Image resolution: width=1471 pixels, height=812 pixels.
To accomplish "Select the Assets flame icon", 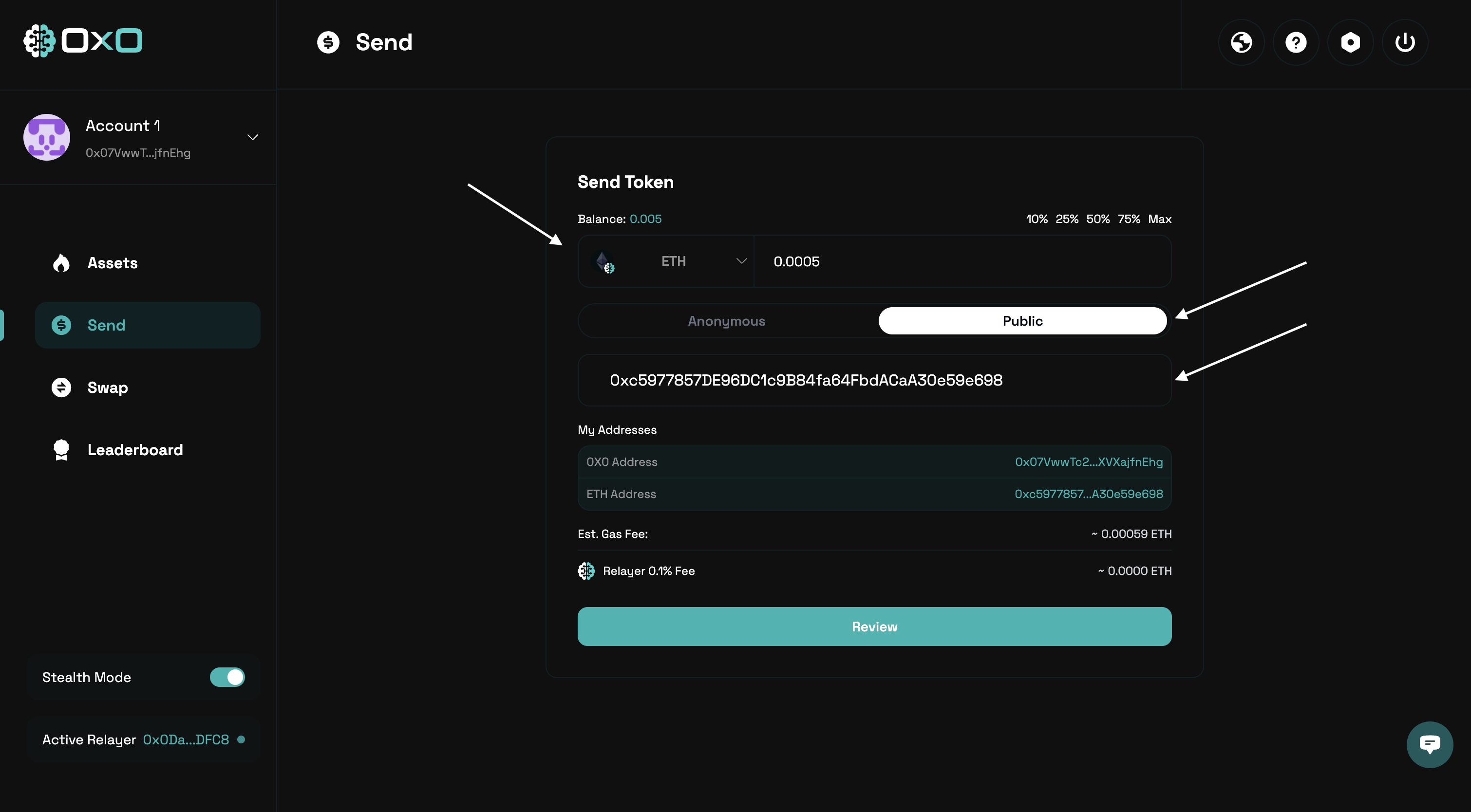I will (61, 262).
